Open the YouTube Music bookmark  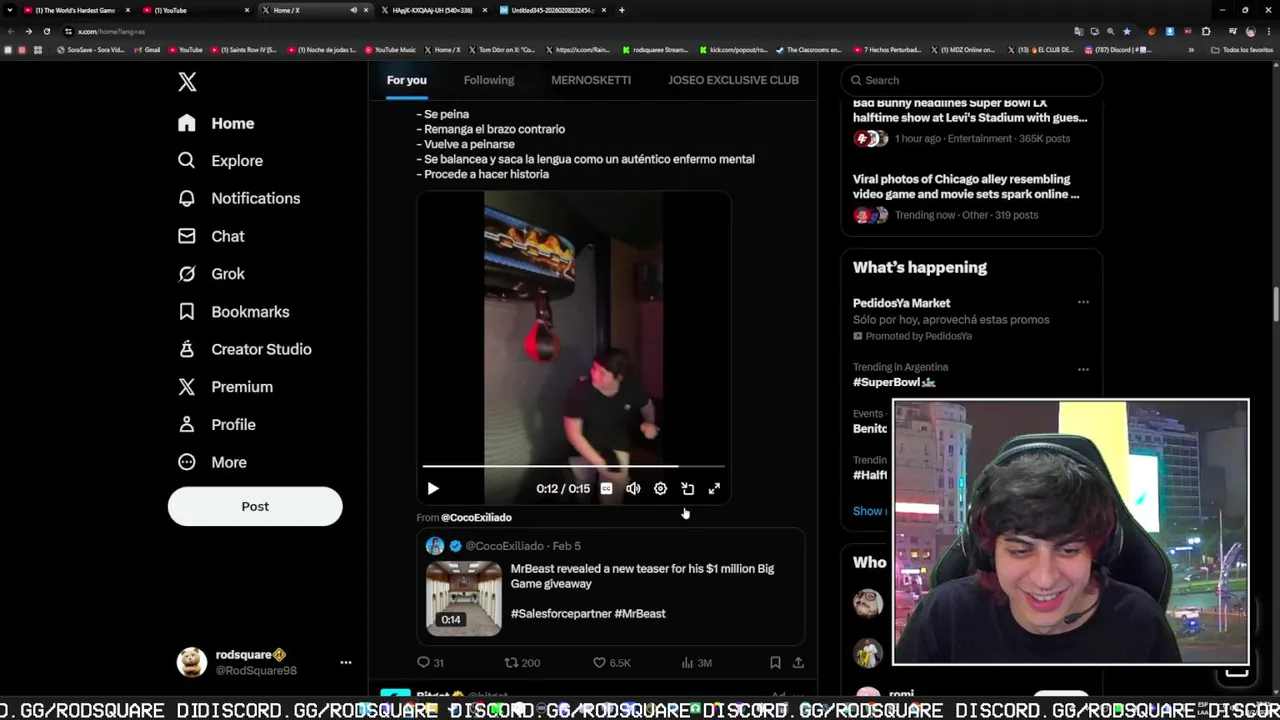[x=390, y=49]
